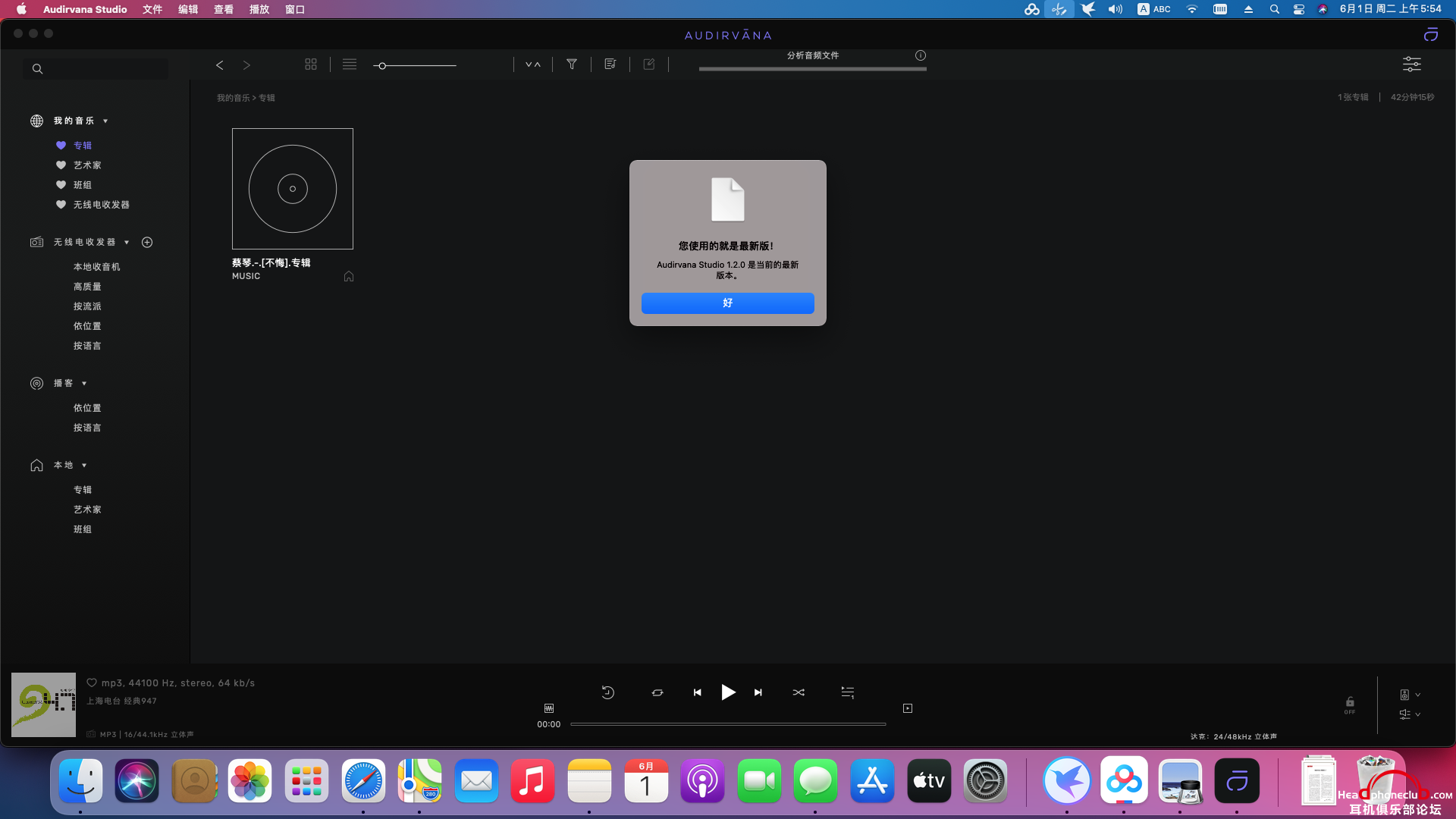Open the 播放 menu

pyautogui.click(x=259, y=9)
